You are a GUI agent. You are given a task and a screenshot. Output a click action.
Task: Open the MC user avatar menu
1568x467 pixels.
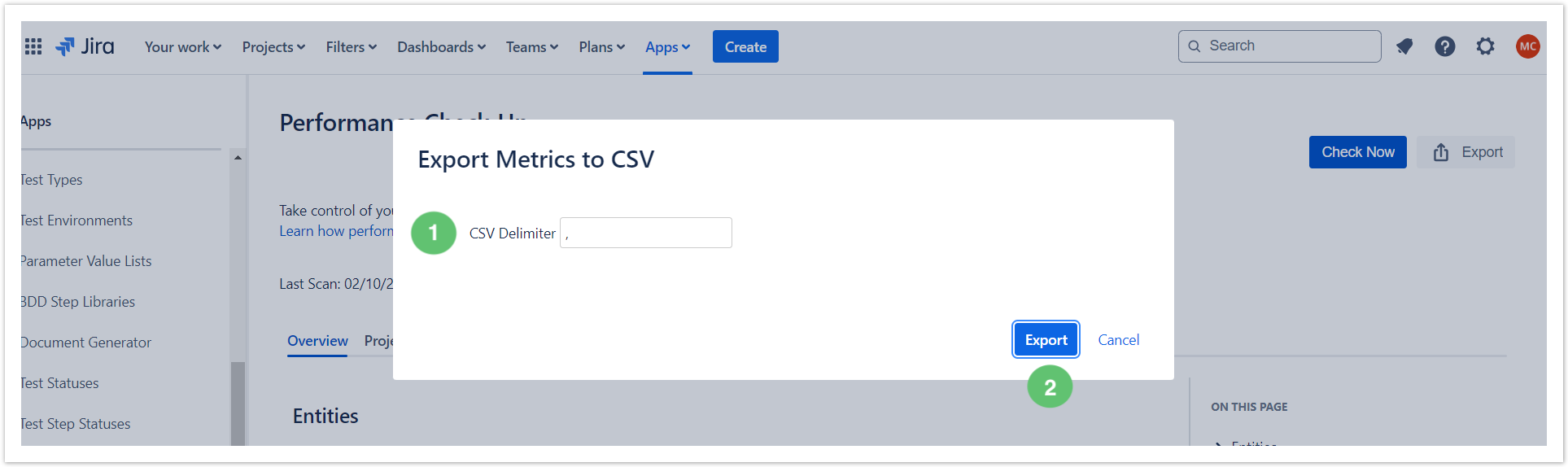[1528, 46]
